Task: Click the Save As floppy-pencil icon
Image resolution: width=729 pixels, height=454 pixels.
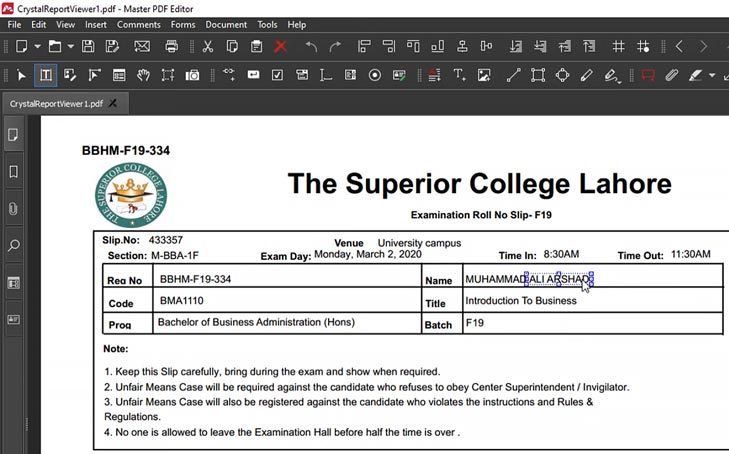Action: coord(112,46)
